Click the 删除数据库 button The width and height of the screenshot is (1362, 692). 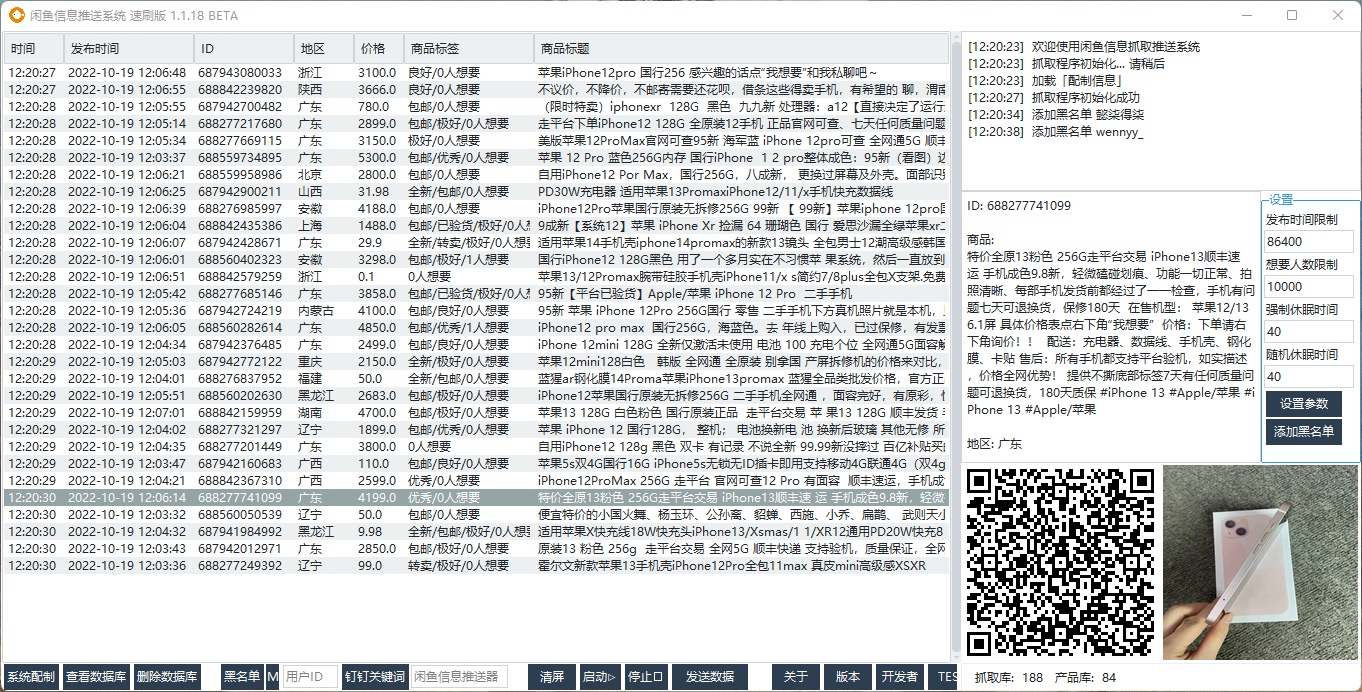tap(167, 677)
